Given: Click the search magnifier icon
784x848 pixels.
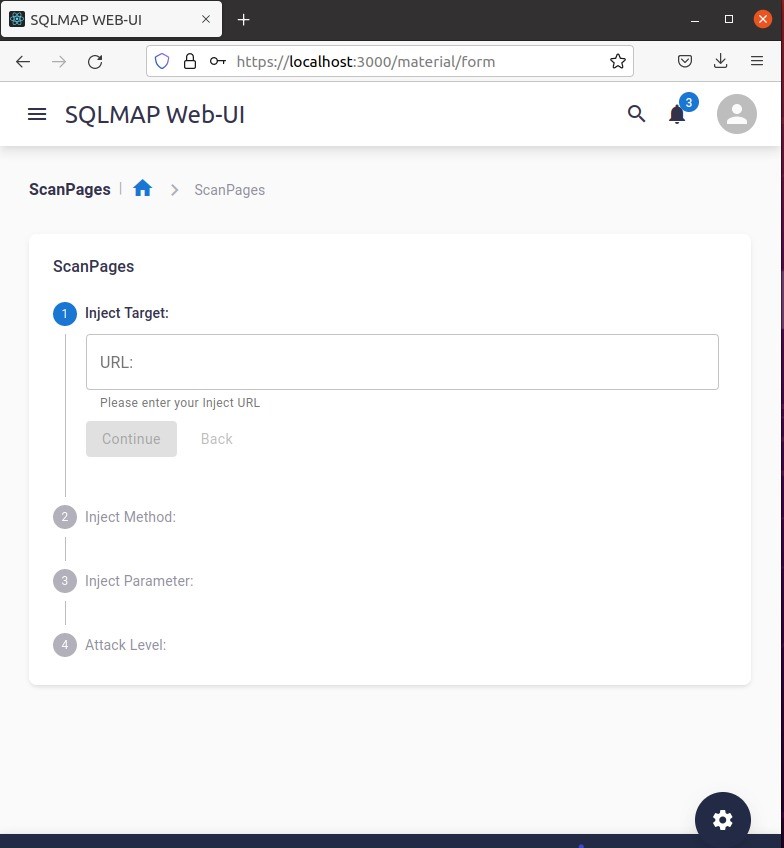Looking at the screenshot, I should tap(636, 114).
